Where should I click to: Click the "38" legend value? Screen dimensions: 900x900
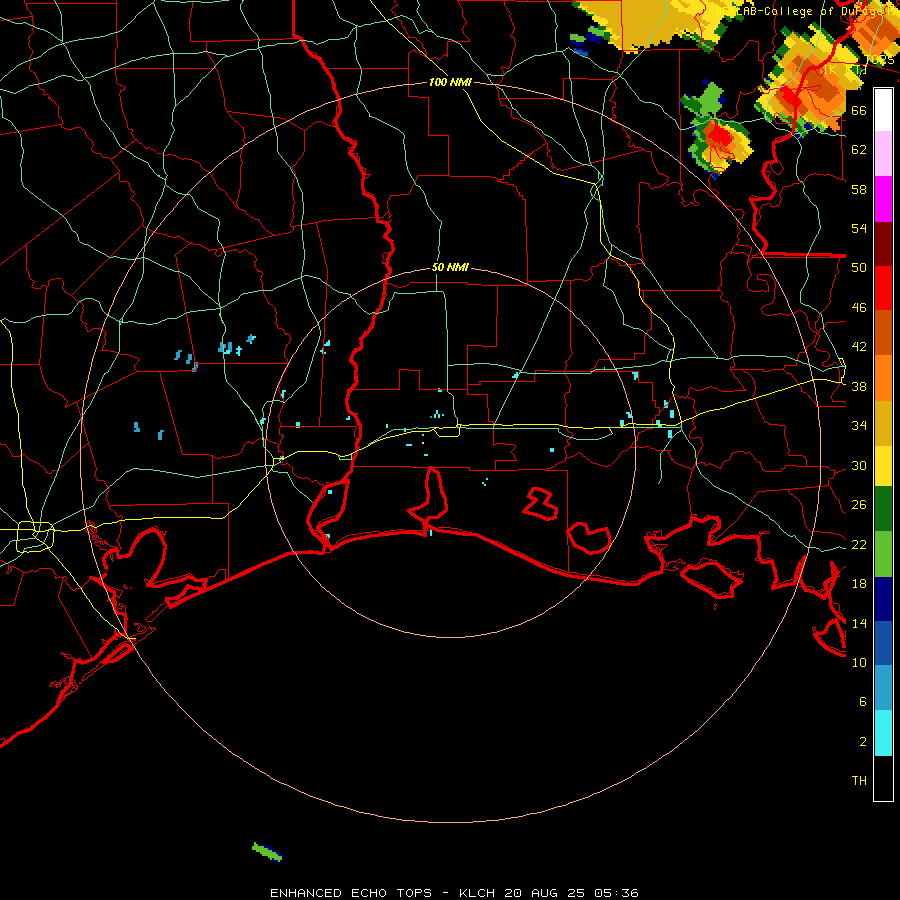[x=859, y=386]
